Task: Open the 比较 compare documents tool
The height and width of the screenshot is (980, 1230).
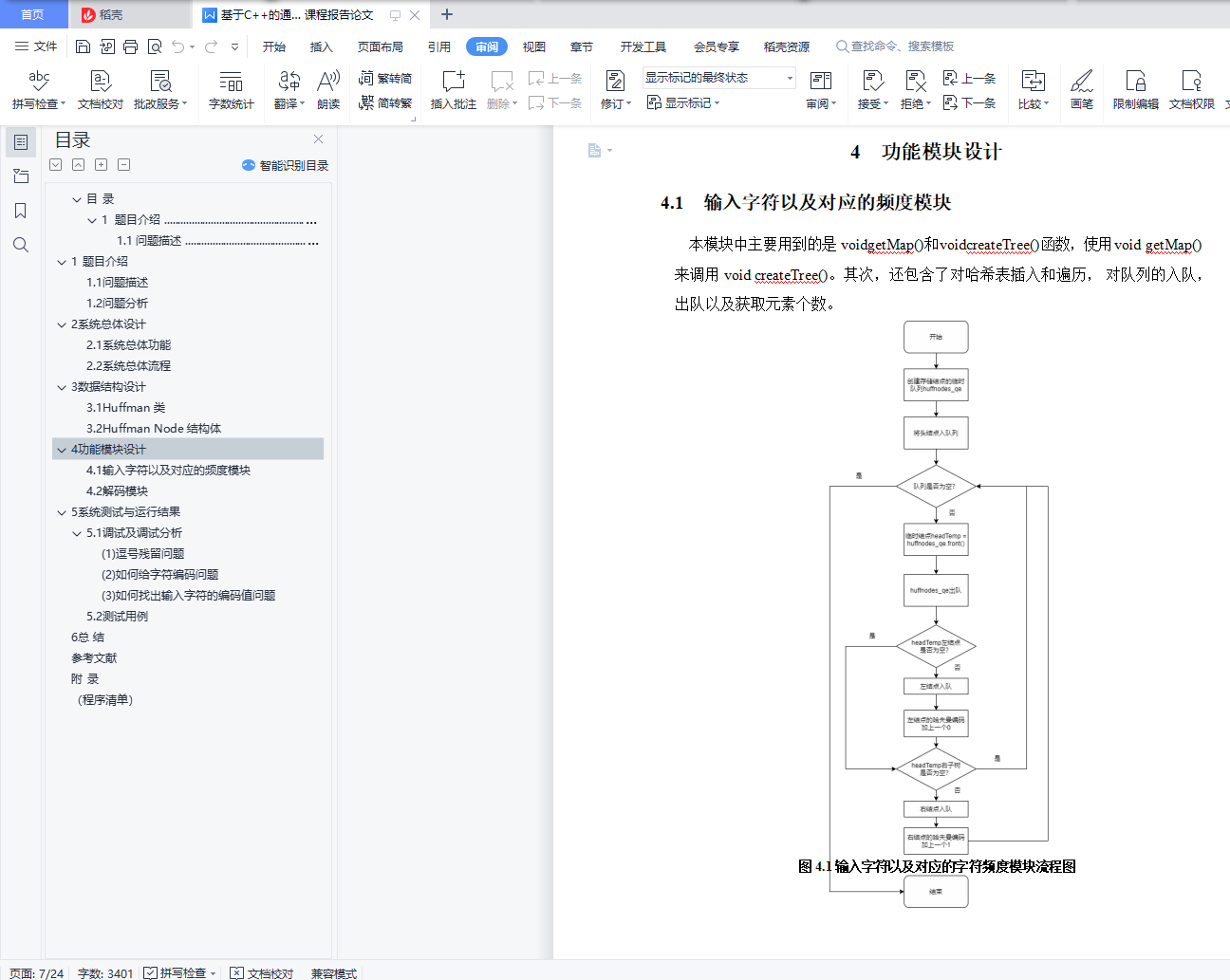Action: point(1034,90)
